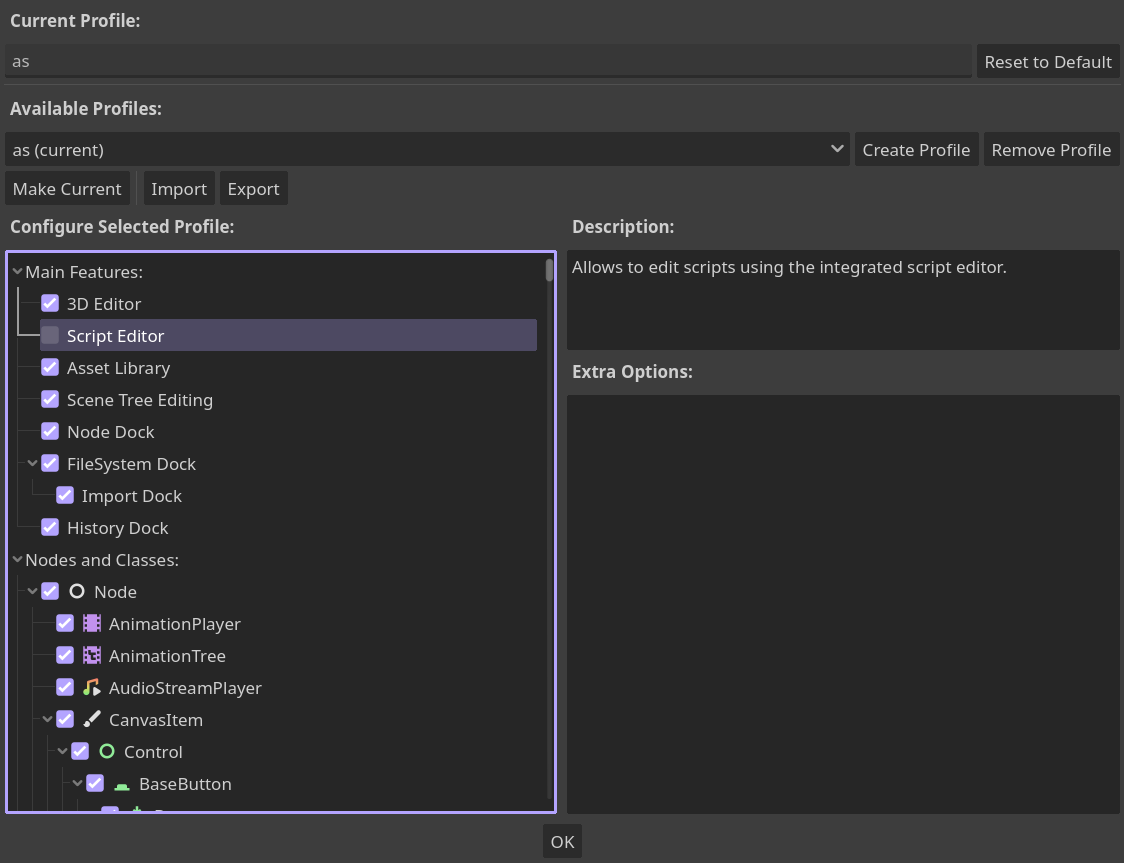Disable the Asset Library checkbox
This screenshot has height=863, width=1124.
[x=50, y=367]
